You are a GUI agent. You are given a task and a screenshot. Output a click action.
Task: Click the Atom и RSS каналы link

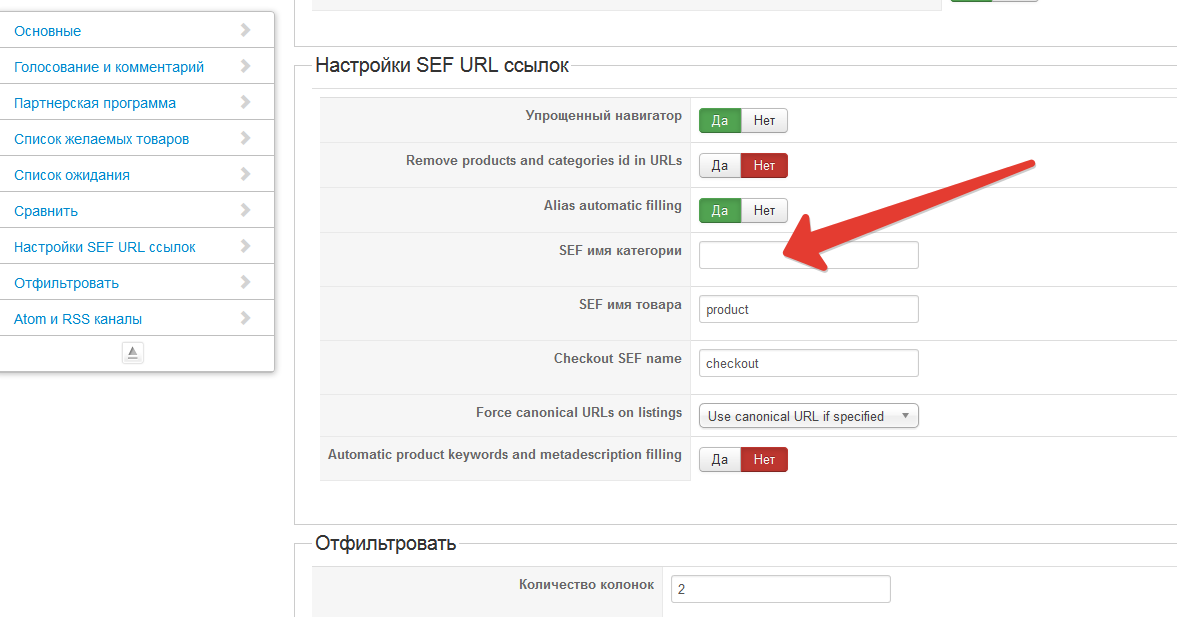click(x=78, y=319)
